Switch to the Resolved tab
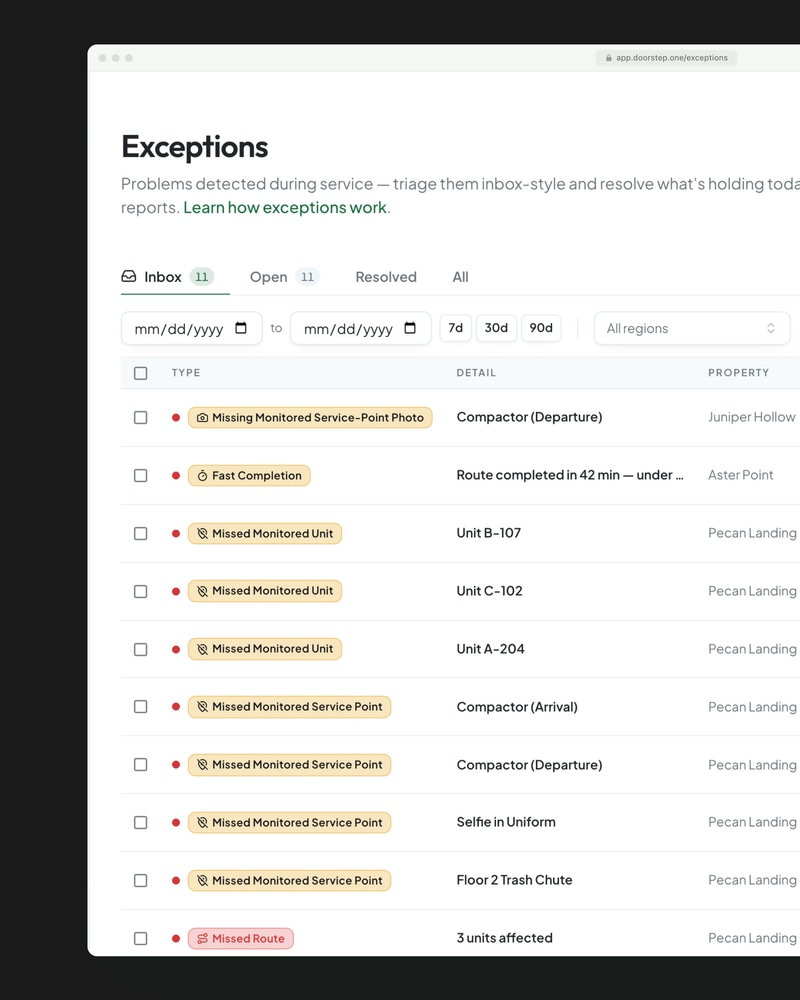The width and height of the screenshot is (800, 1000). (x=386, y=277)
